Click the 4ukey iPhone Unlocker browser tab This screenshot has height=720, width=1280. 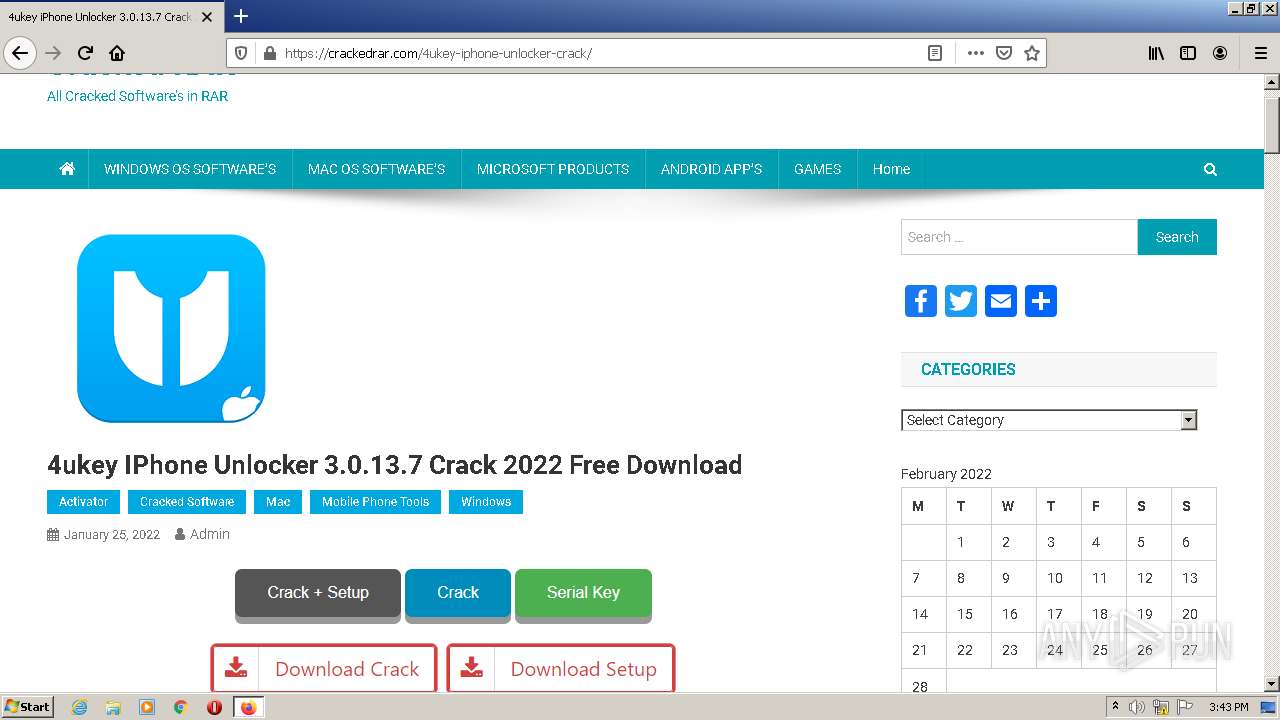(100, 16)
